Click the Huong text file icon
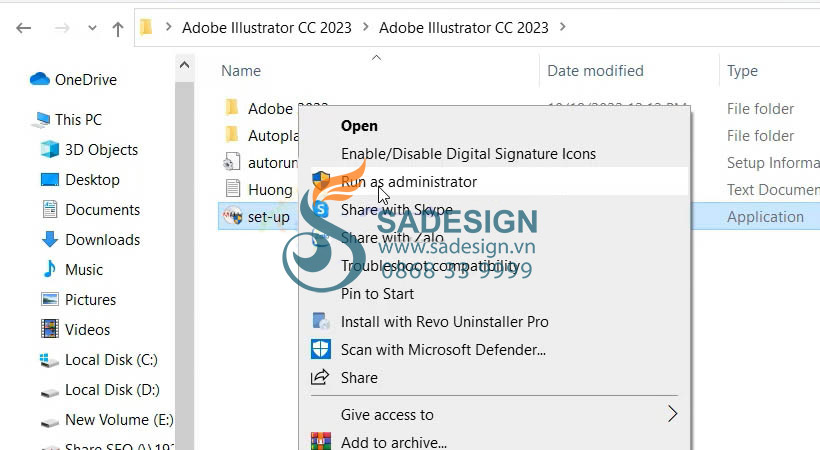Image resolution: width=820 pixels, height=450 pixels. (x=233, y=189)
